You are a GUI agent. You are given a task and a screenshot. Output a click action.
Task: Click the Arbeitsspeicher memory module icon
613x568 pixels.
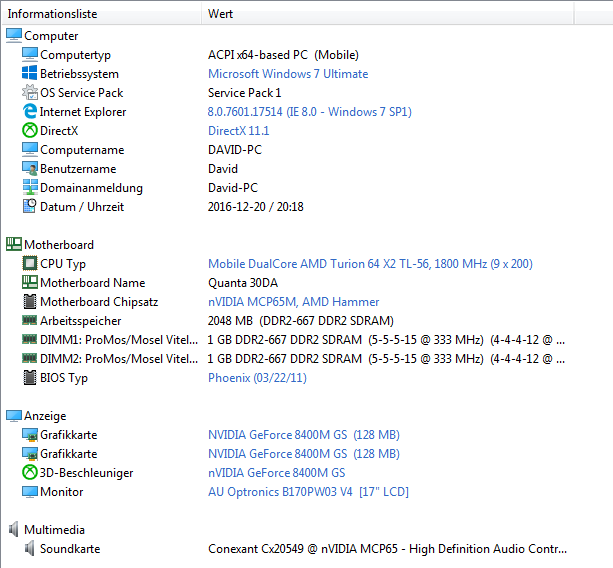tap(30, 320)
